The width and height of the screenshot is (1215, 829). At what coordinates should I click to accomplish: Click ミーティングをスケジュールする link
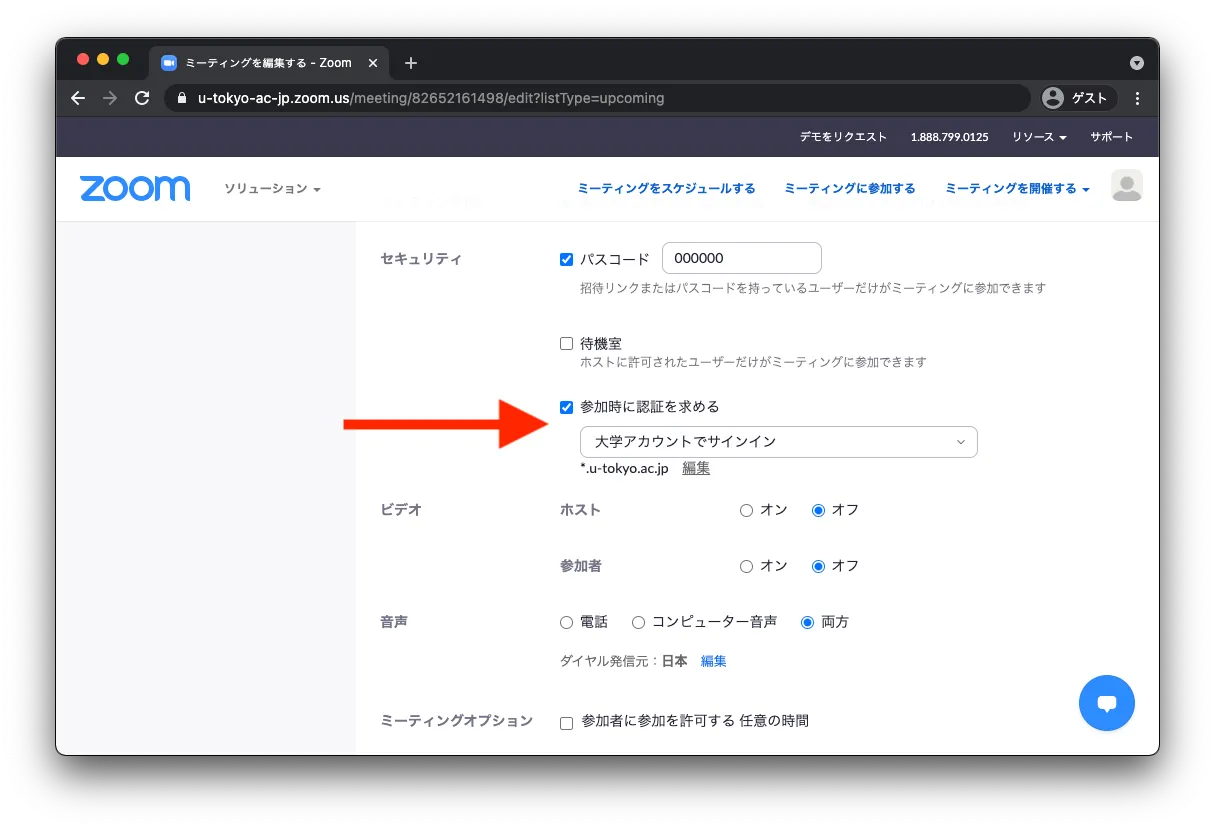pos(666,188)
